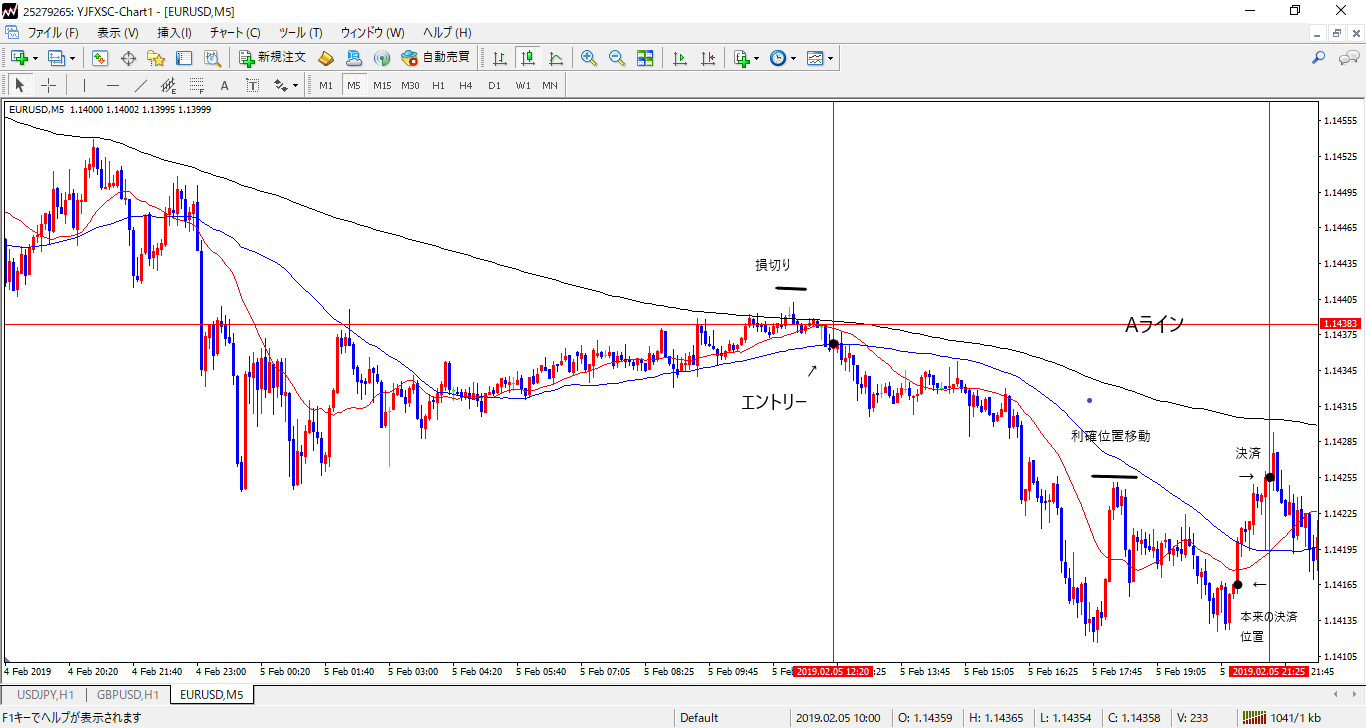
Task: Switch chart to bar chart style
Action: pos(499,58)
